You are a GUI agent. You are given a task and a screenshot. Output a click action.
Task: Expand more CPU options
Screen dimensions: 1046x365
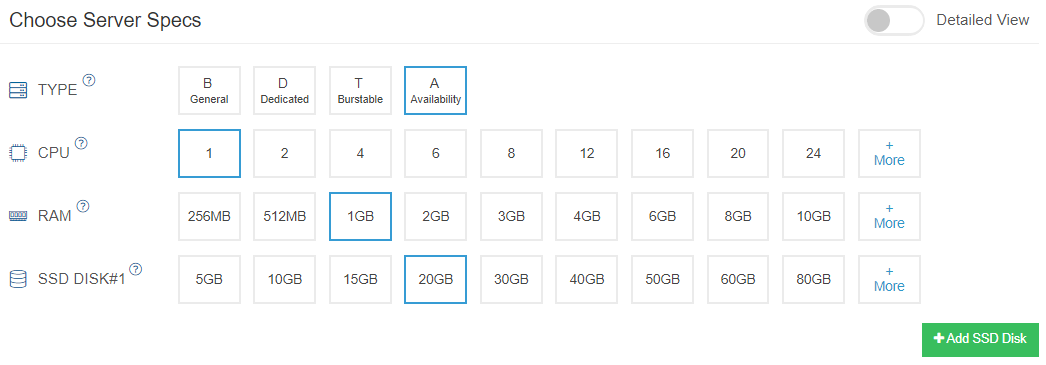(x=889, y=153)
